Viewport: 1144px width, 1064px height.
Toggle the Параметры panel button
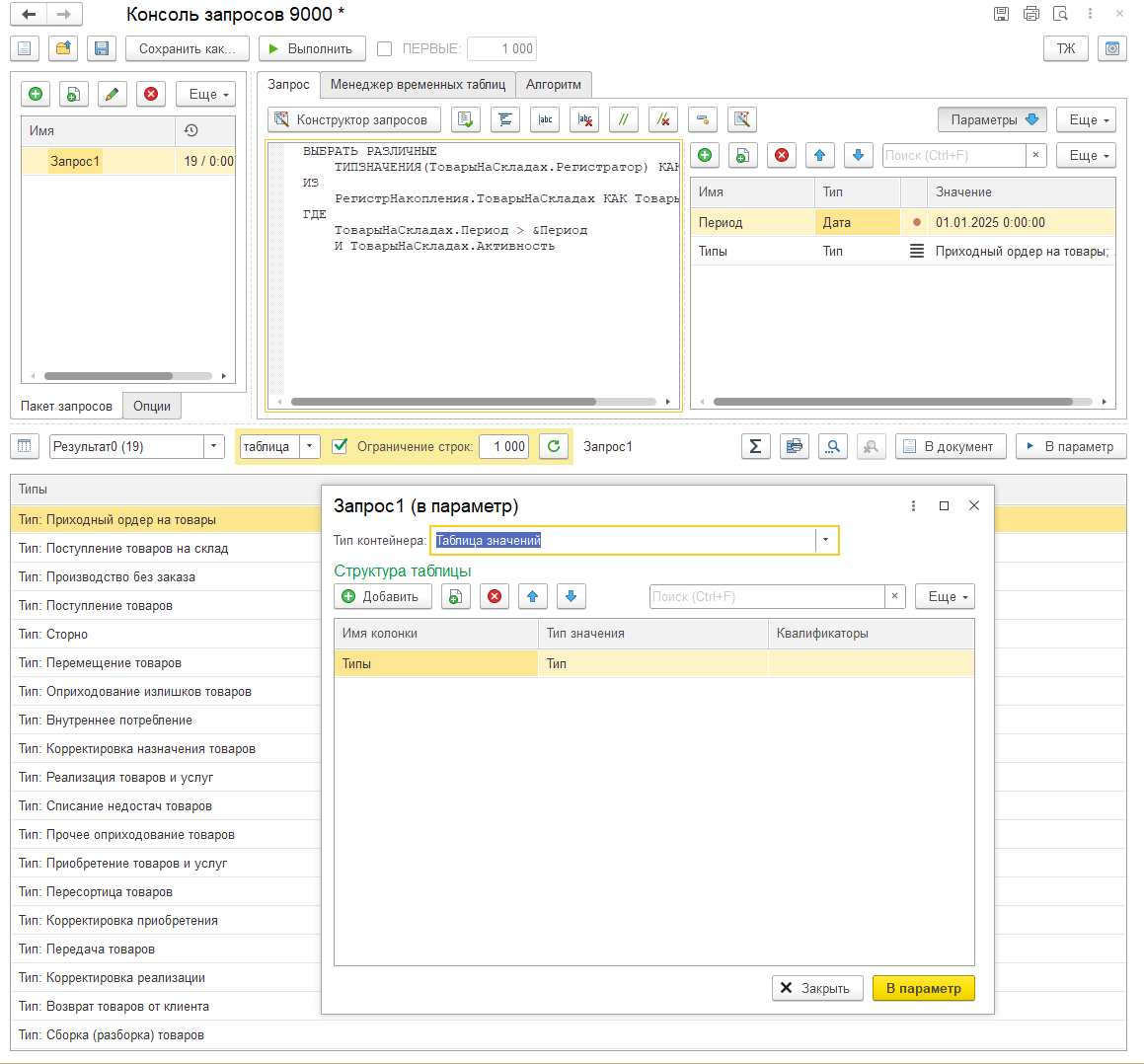pyautogui.click(x=992, y=119)
